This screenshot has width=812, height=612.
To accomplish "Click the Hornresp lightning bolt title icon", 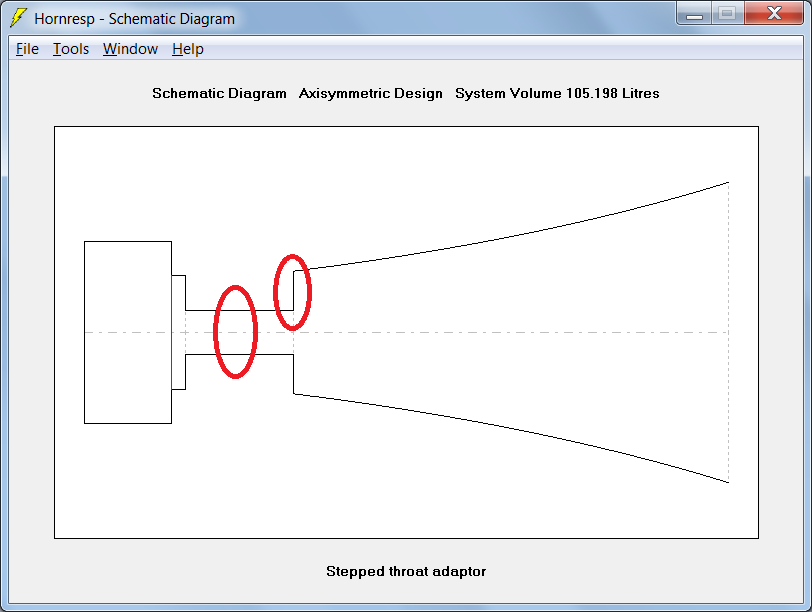I will point(19,18).
